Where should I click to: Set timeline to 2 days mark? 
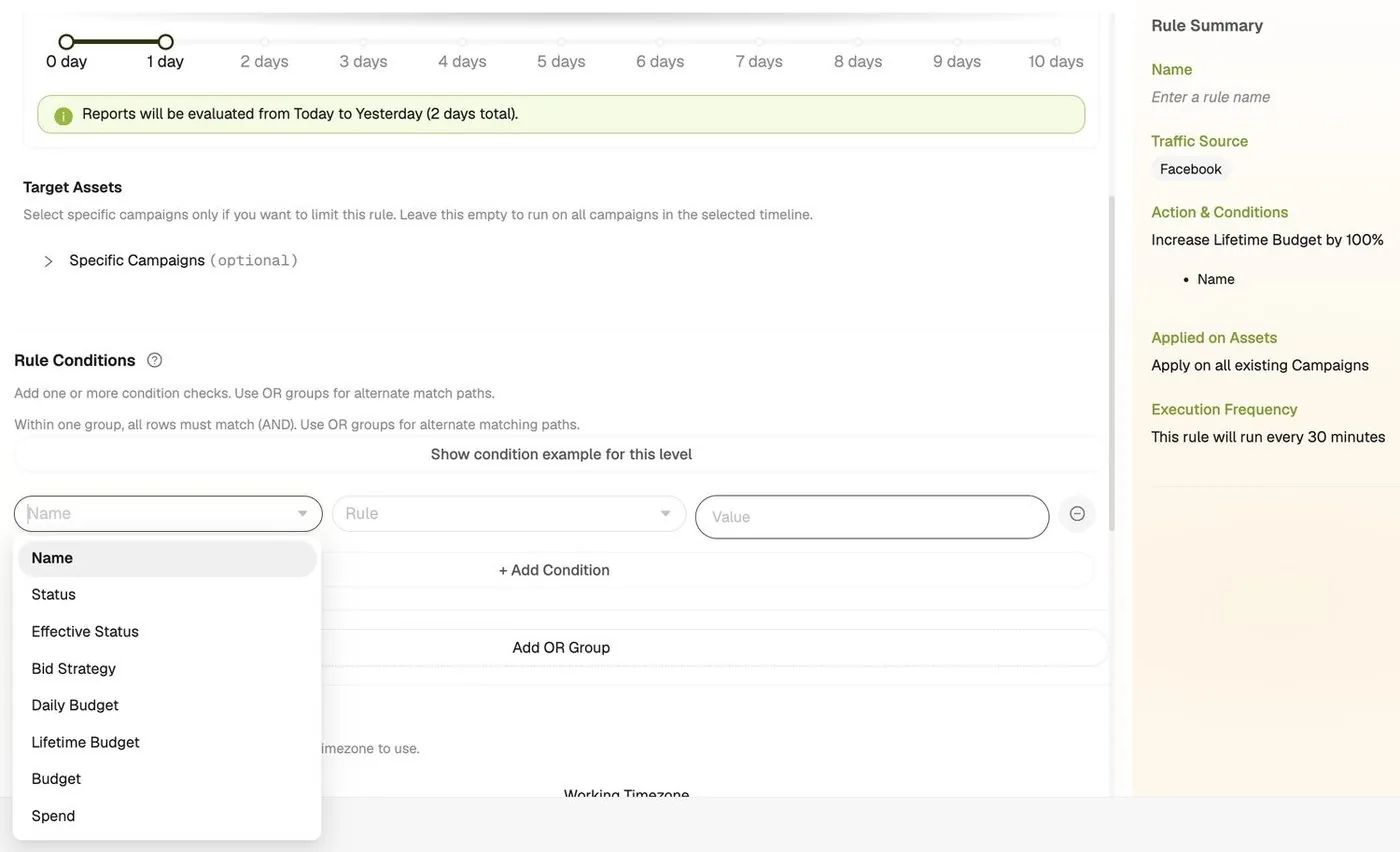(x=264, y=42)
